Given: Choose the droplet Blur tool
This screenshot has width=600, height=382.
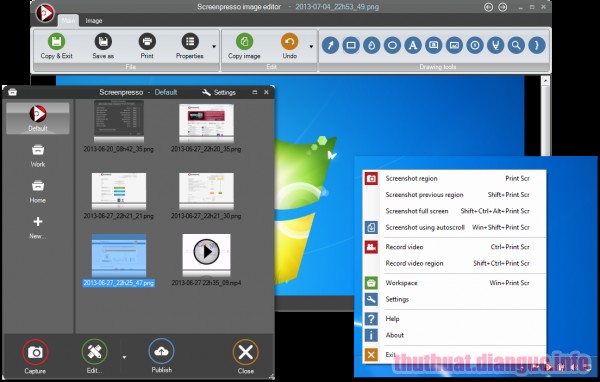Looking at the screenshot, I should [x=372, y=45].
